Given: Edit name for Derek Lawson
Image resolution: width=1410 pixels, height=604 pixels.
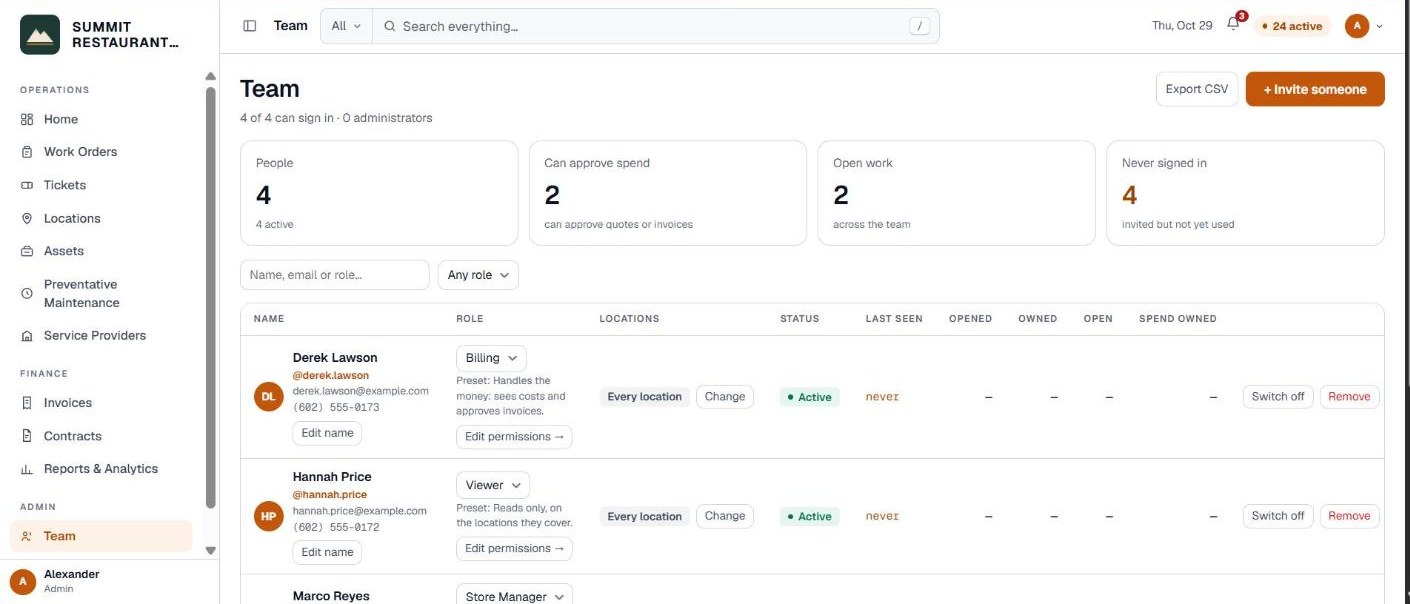Looking at the screenshot, I should [327, 433].
